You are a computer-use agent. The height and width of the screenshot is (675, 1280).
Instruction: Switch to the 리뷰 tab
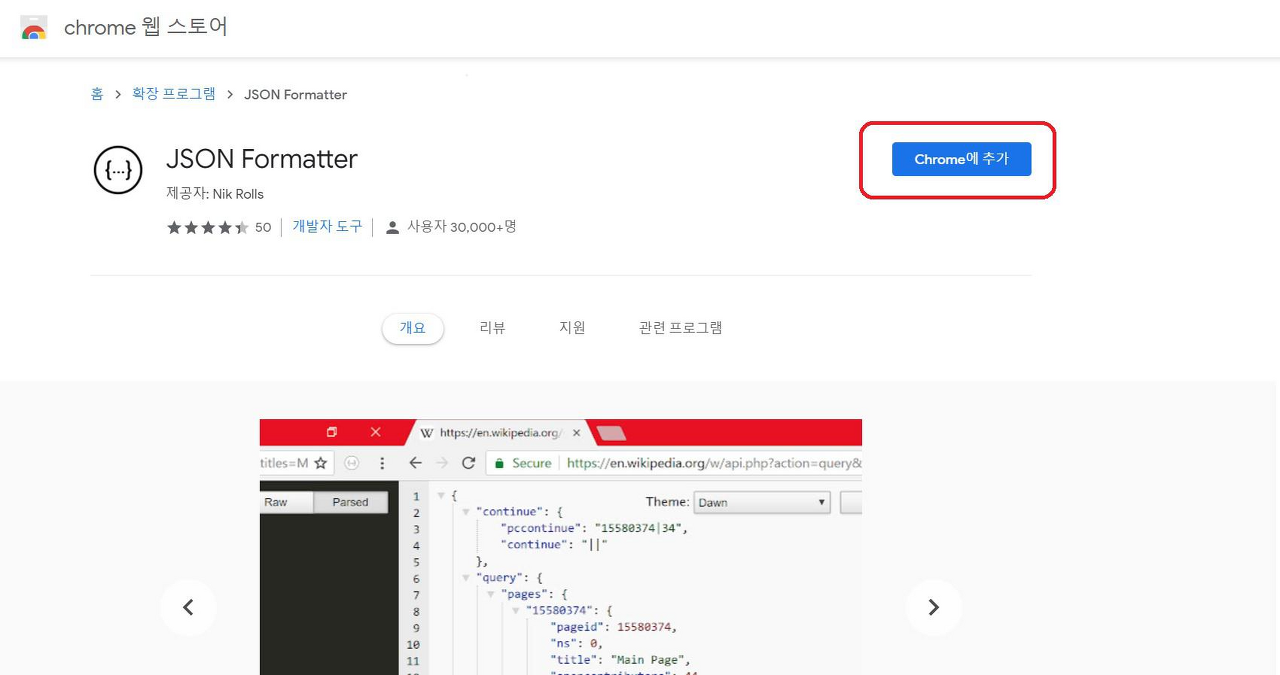tap(493, 328)
